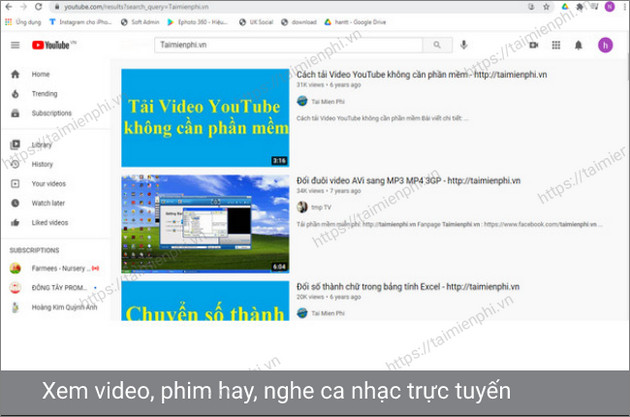Open the YouTube hamburger guide menu
The image size is (630, 417).
coord(15,45)
